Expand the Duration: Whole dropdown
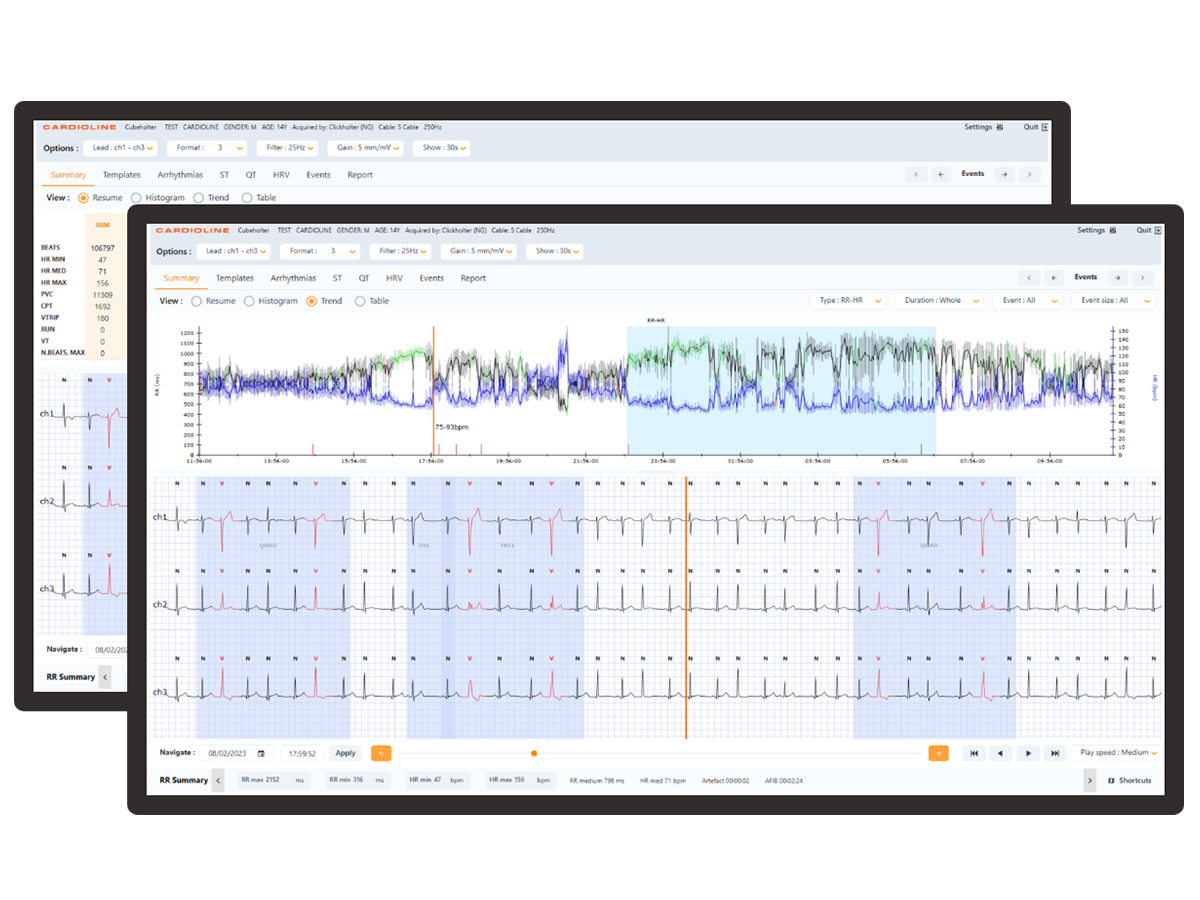Image resolution: width=1200 pixels, height=900 pixels. click(937, 300)
